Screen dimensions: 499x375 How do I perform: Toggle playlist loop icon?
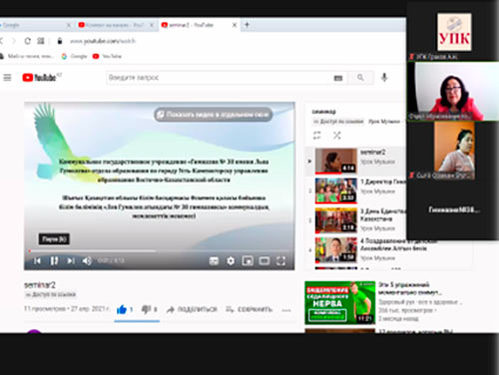pos(317,135)
